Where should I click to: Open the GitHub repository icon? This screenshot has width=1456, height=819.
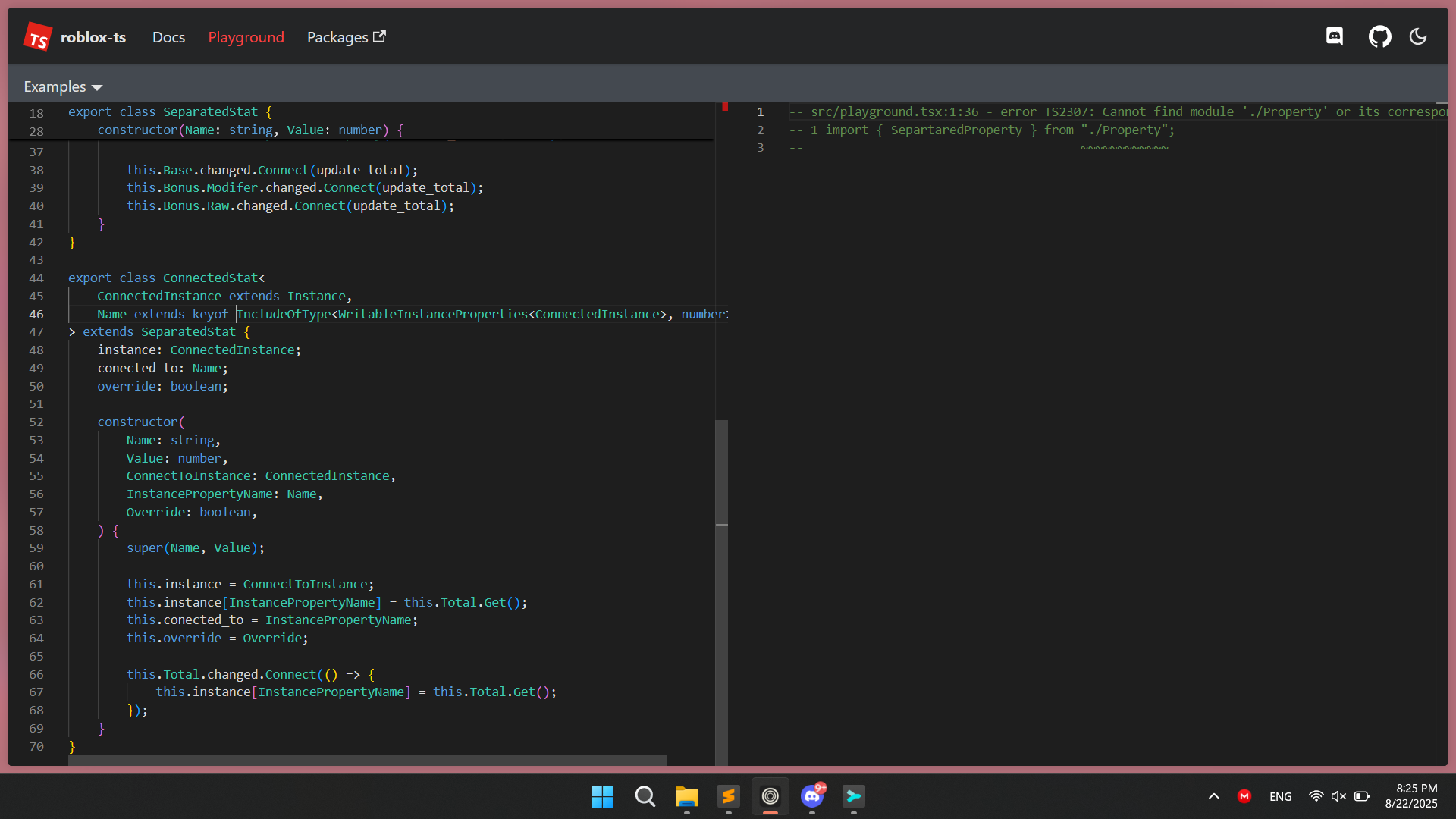[x=1379, y=36]
